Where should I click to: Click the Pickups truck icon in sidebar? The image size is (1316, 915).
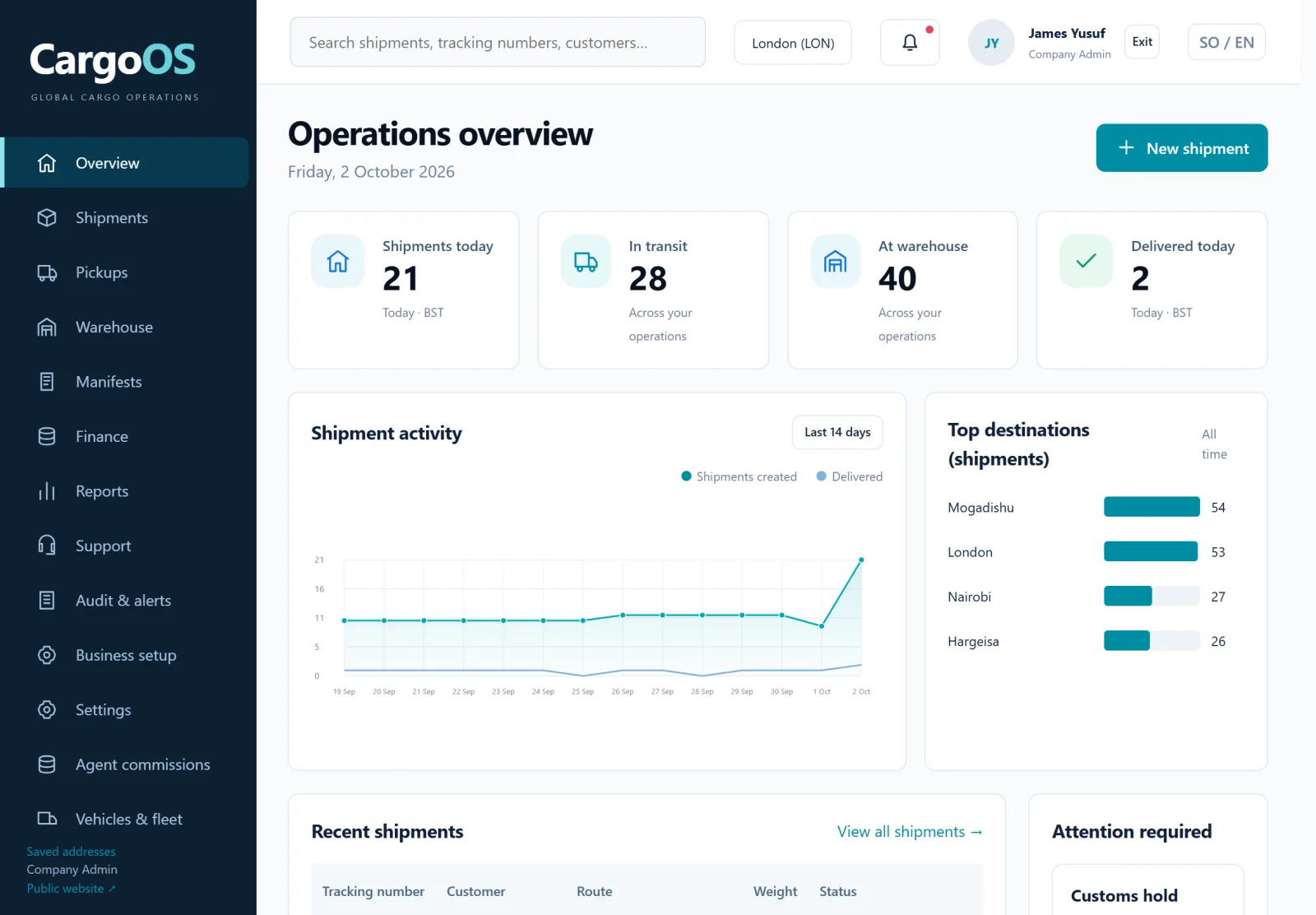point(47,272)
